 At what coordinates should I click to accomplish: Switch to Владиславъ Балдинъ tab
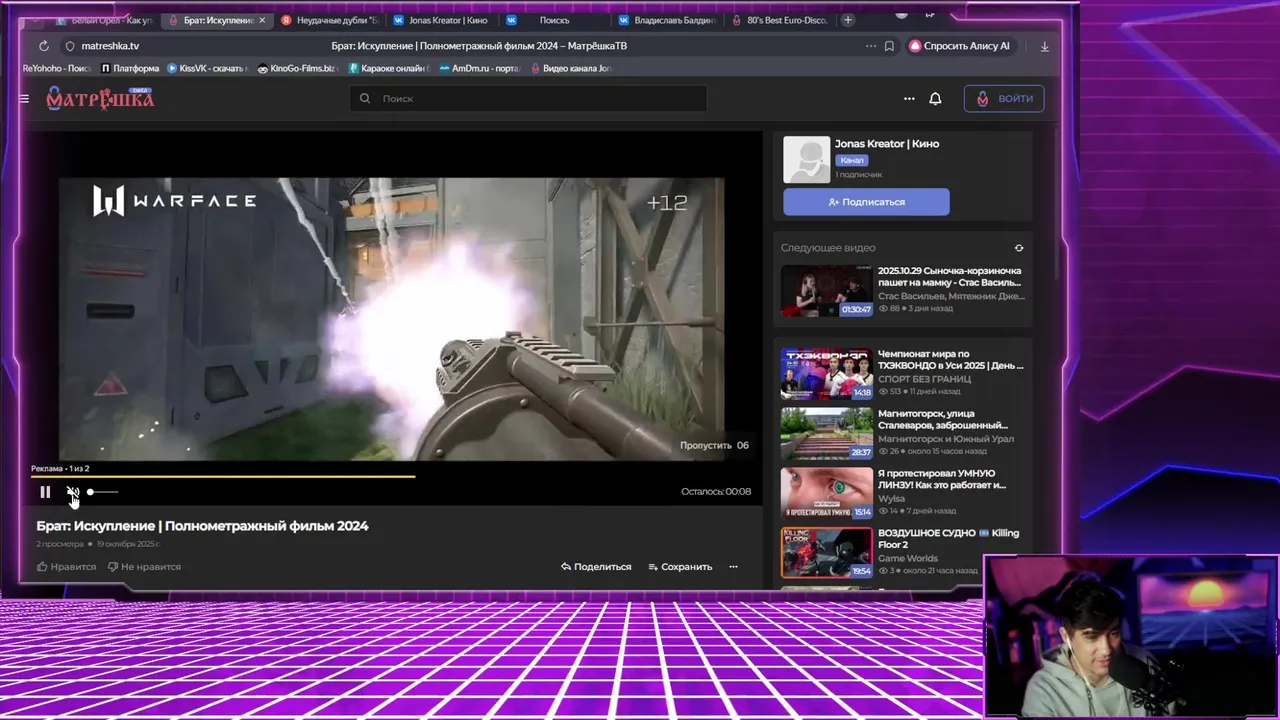[666, 20]
